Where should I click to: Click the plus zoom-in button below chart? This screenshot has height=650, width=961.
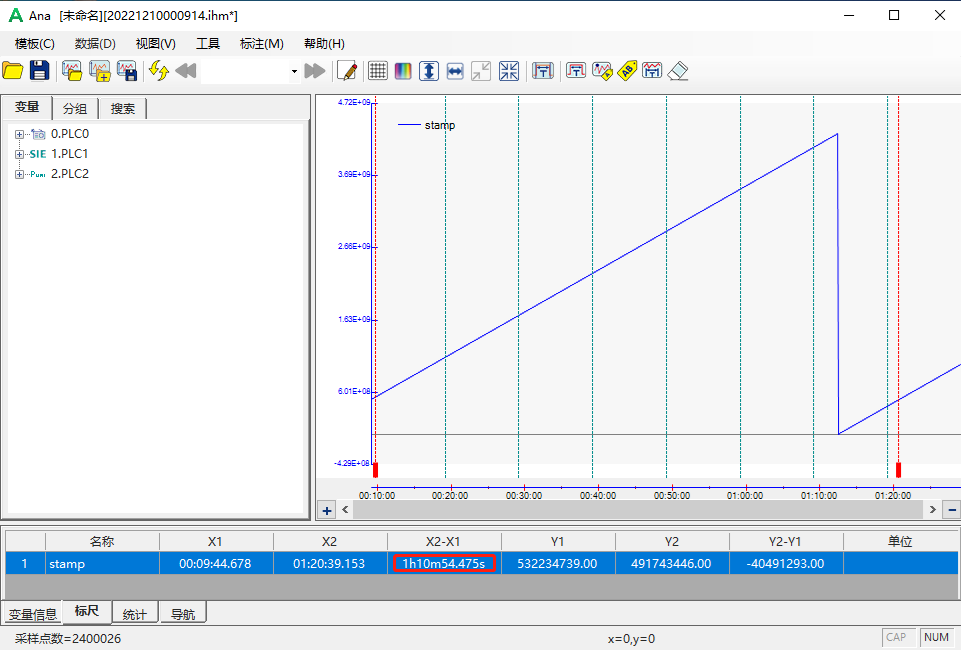(x=327, y=510)
